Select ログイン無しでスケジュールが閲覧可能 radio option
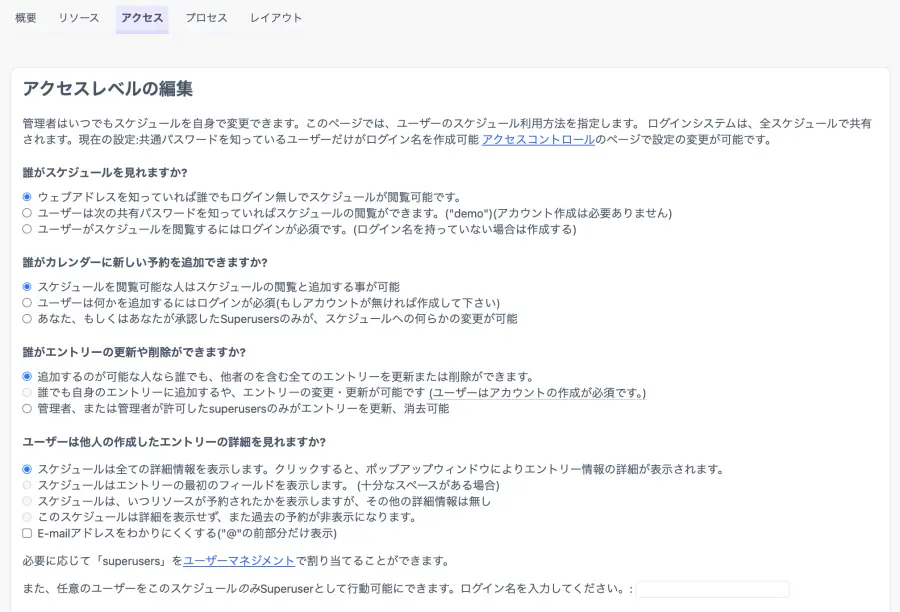 (27, 197)
